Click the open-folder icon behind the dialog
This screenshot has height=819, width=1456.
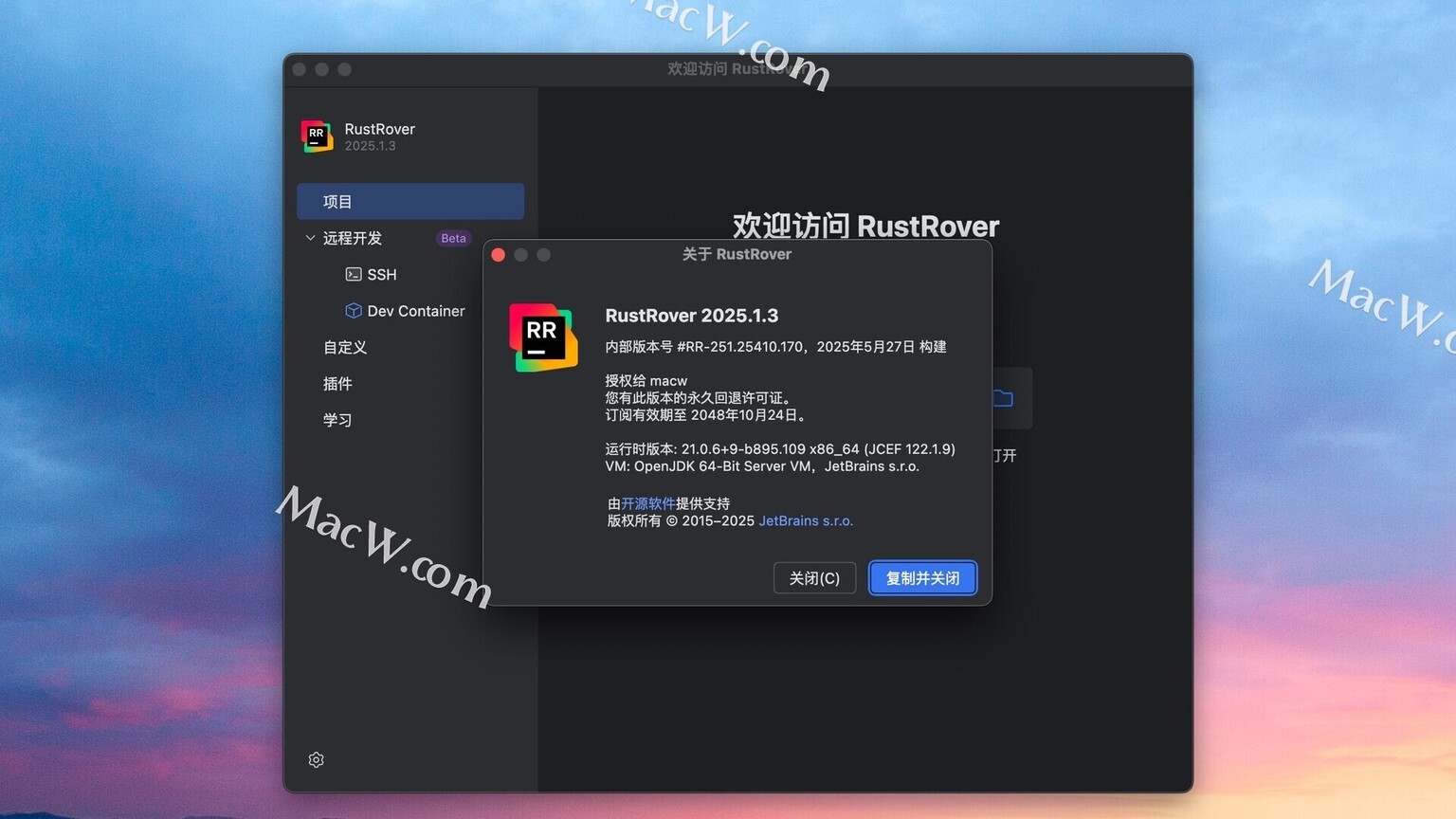(1003, 398)
